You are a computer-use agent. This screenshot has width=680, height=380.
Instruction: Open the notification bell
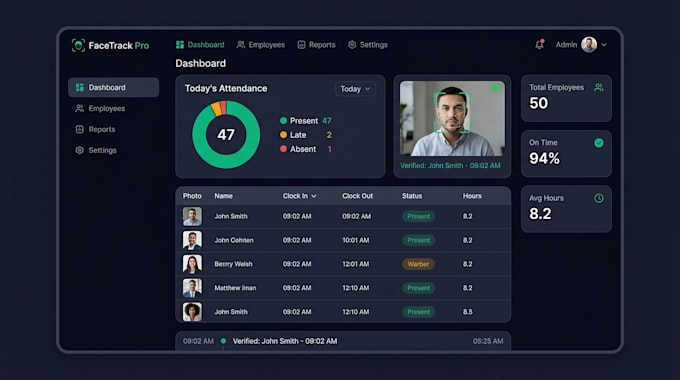tap(539, 44)
